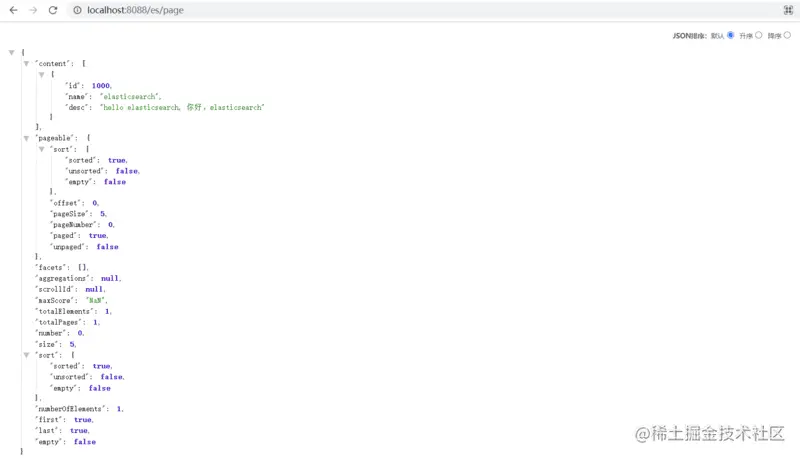This screenshot has height=458, width=800.
Task: Open the QR code icon in address bar
Action: pos(788,10)
